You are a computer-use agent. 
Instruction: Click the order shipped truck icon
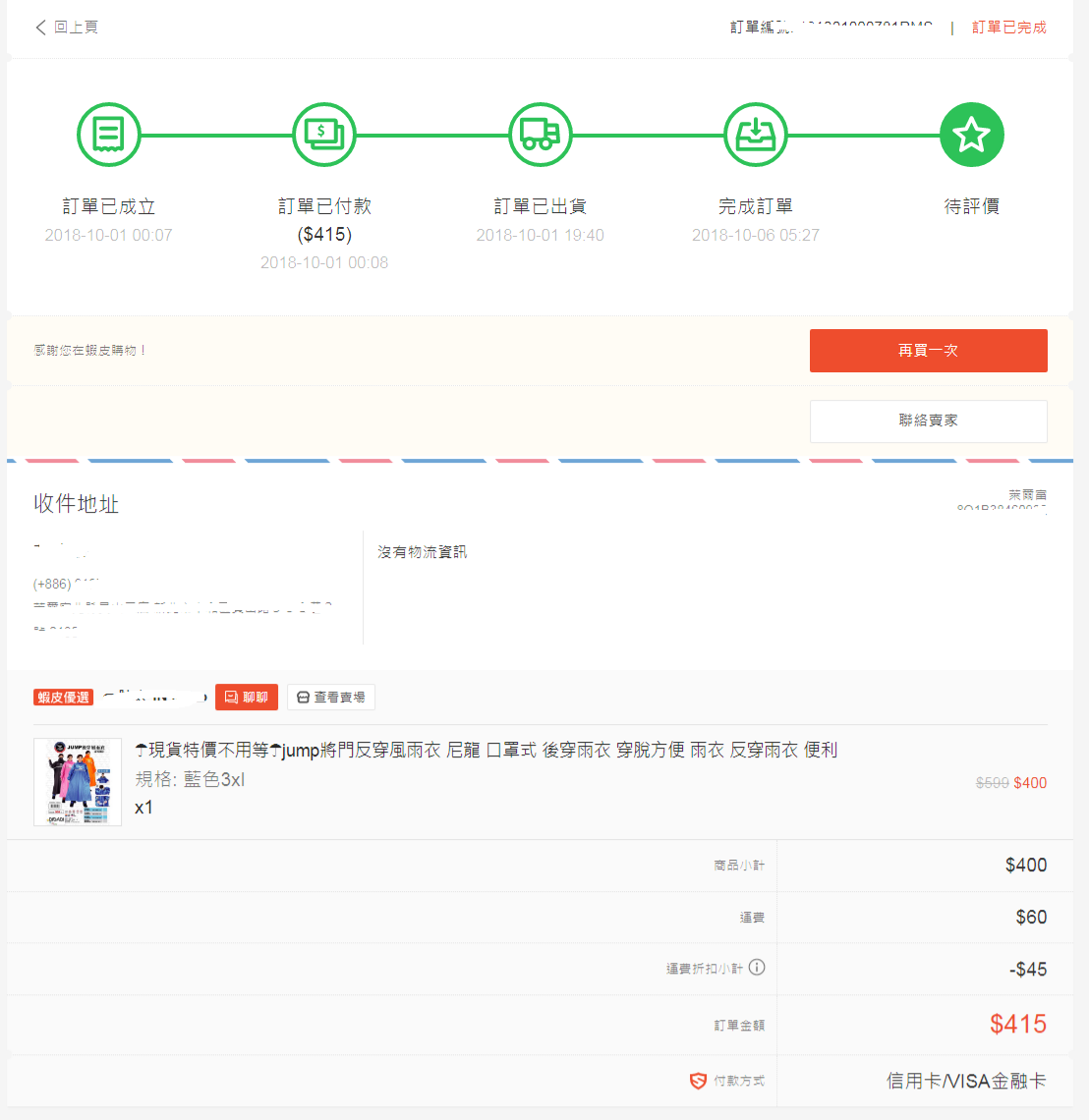click(x=540, y=135)
